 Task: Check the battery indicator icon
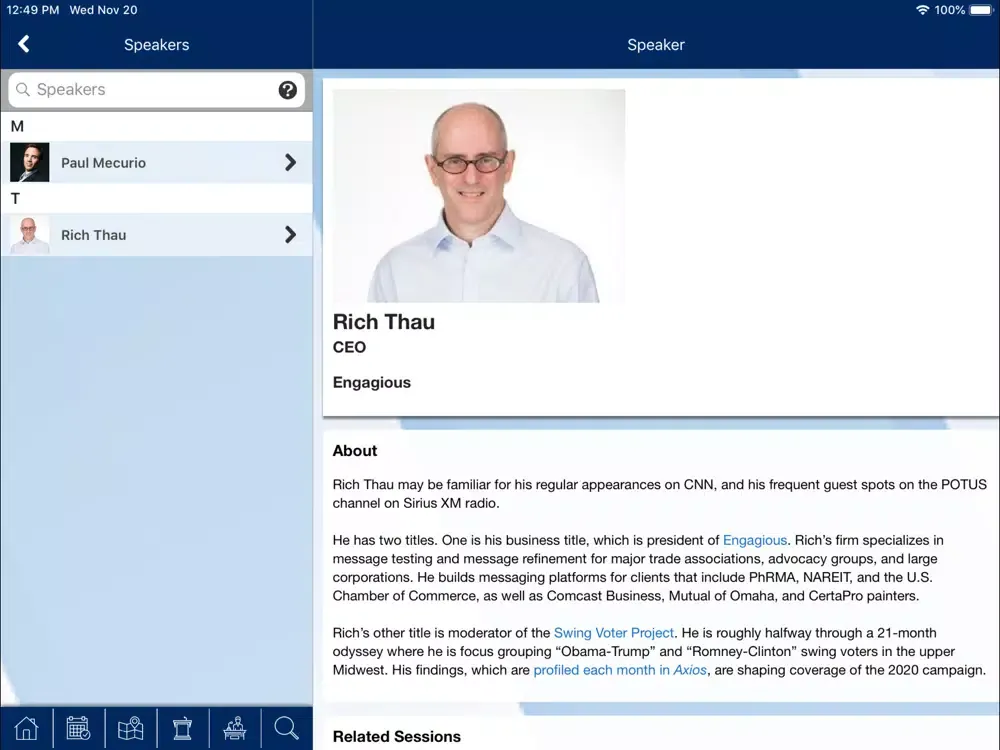pos(981,10)
